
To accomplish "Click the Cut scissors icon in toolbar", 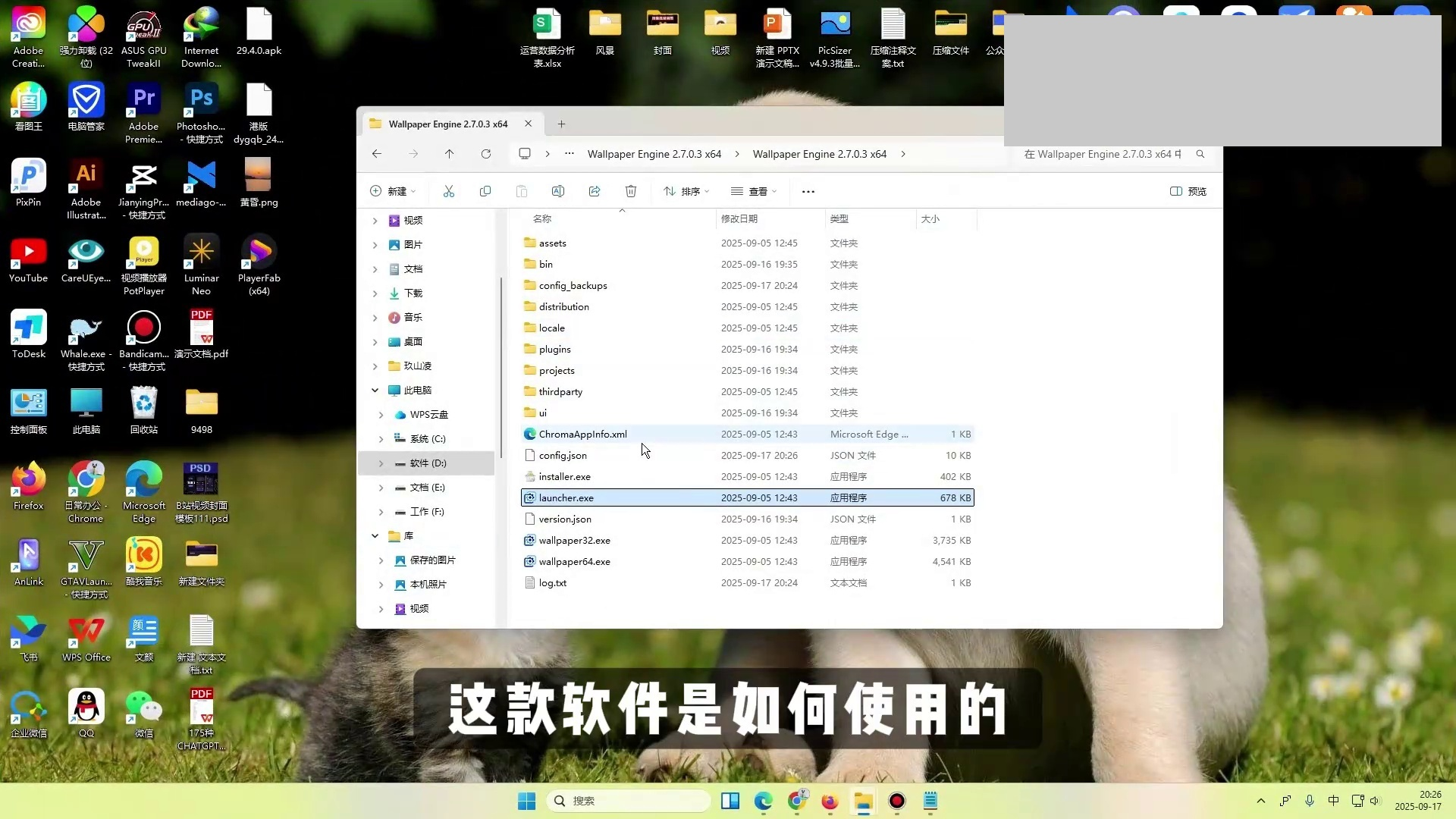I will (x=449, y=191).
